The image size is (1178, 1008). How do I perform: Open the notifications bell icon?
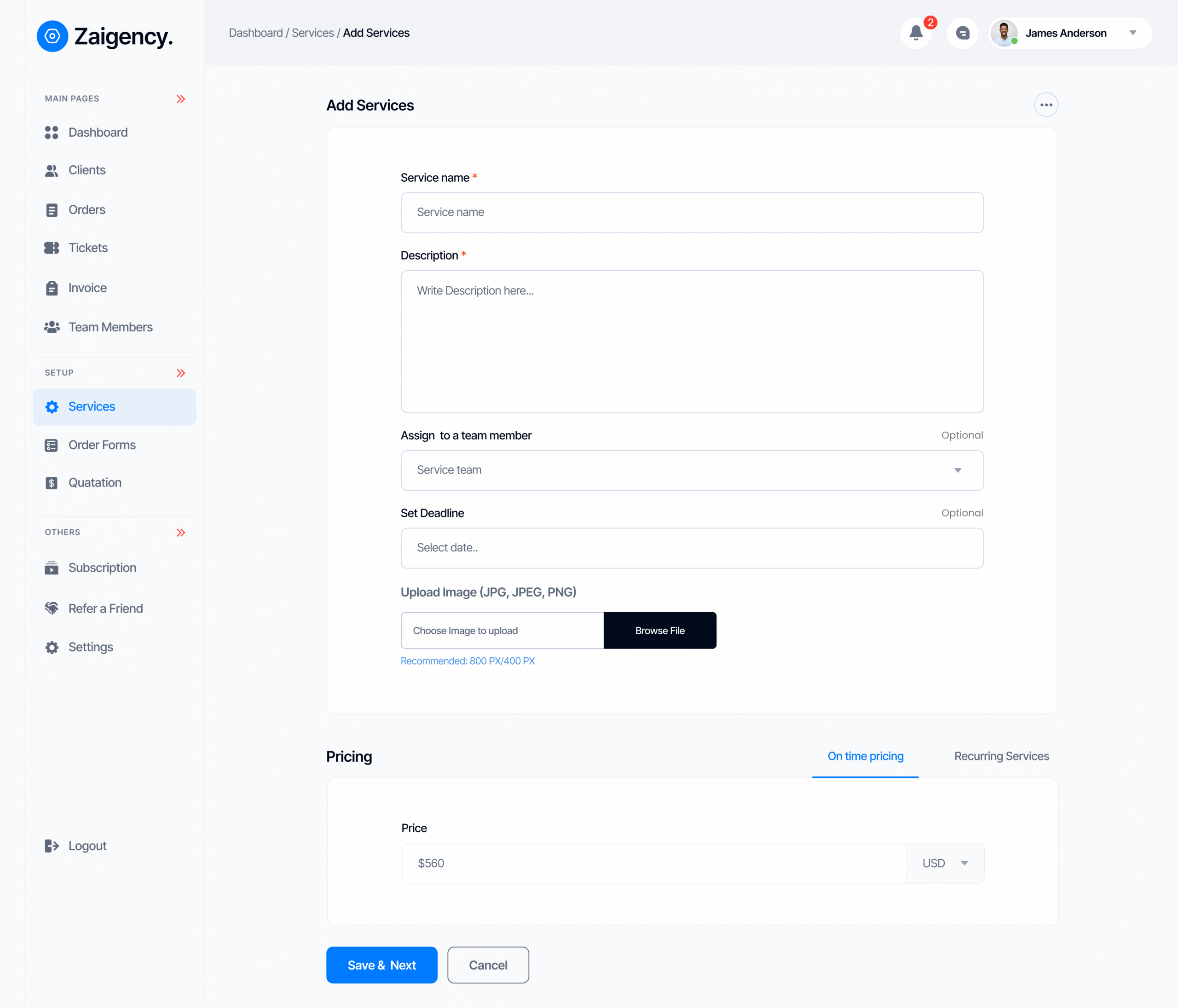tap(915, 33)
